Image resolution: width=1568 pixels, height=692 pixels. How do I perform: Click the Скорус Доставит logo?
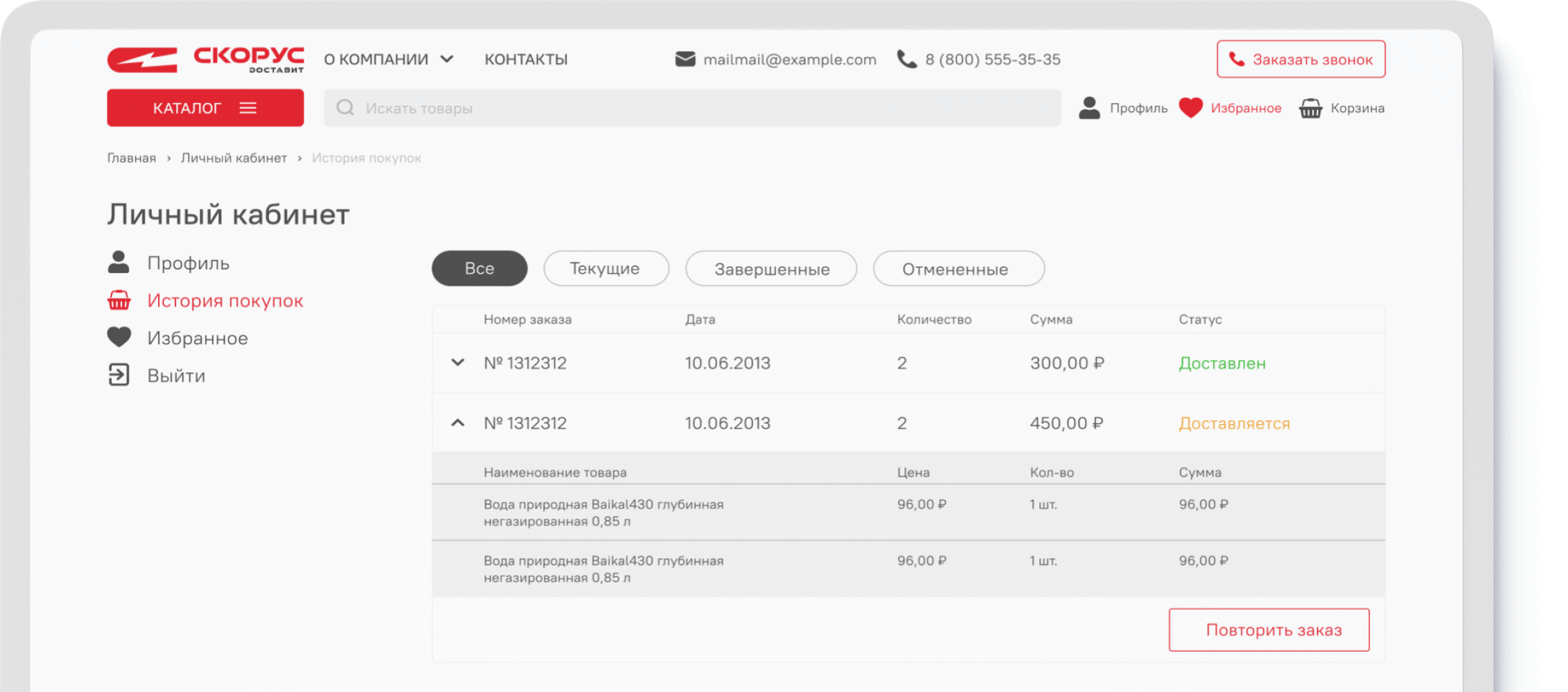[206, 60]
